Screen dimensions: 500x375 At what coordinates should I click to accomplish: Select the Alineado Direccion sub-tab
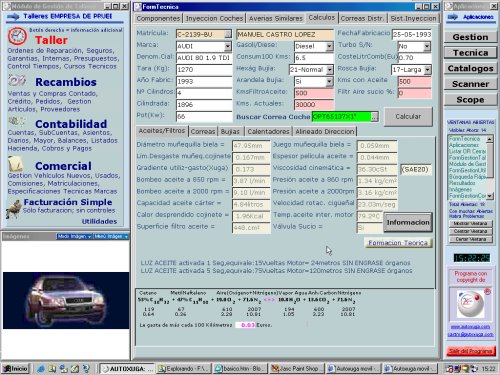coord(325,131)
